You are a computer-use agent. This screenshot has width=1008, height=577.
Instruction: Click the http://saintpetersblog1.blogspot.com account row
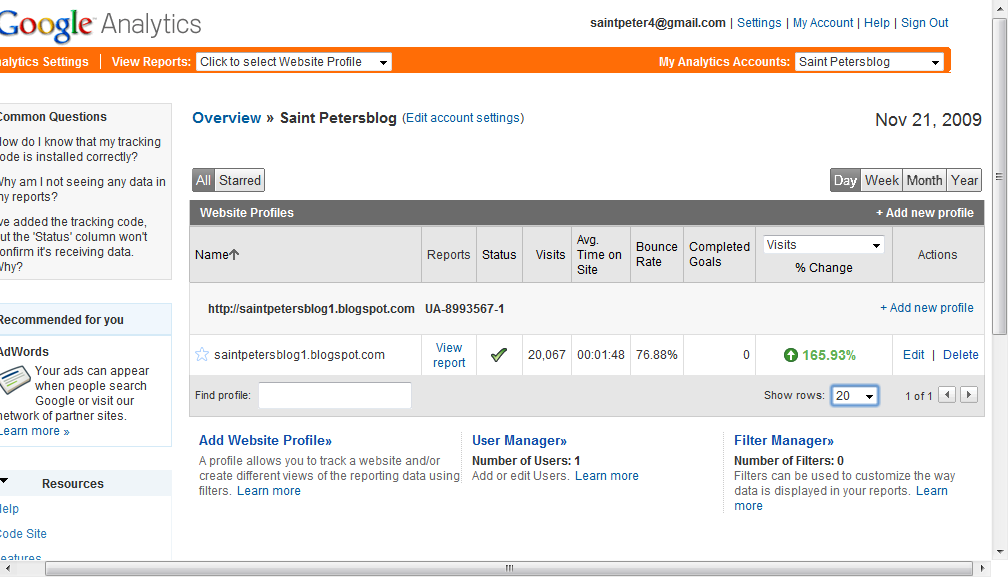(311, 308)
